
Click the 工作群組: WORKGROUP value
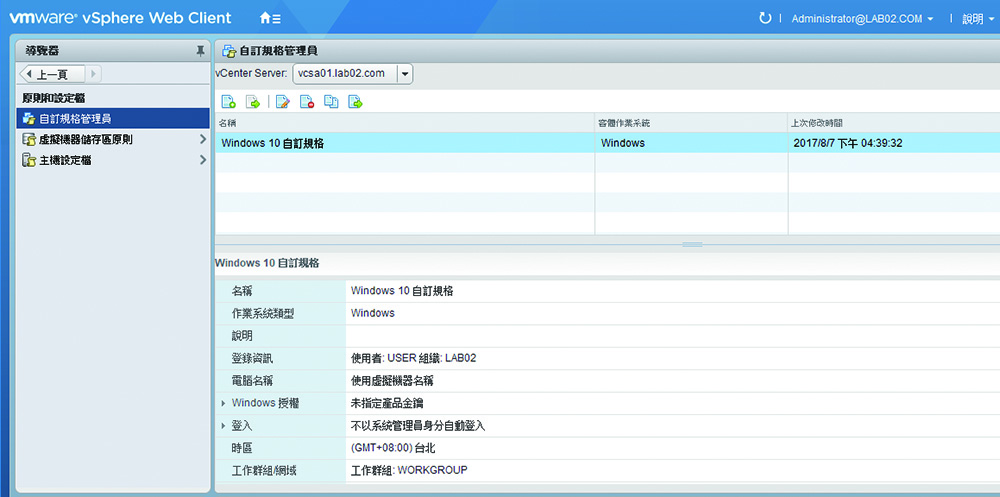409,470
